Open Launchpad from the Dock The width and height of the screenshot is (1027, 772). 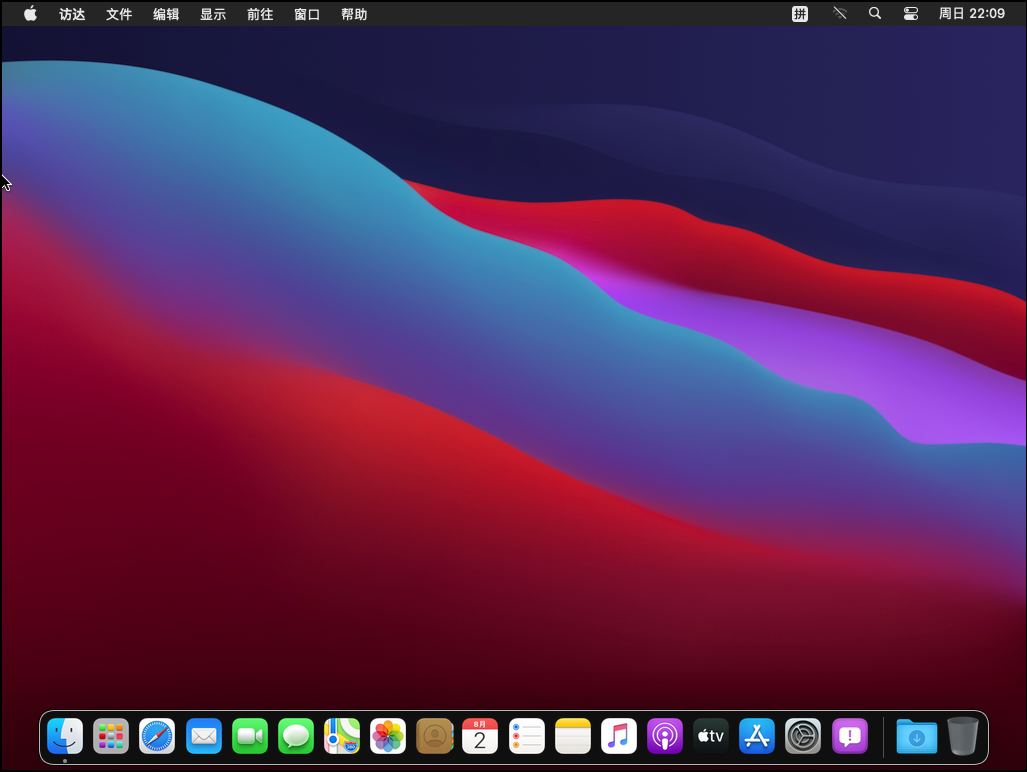(111, 736)
